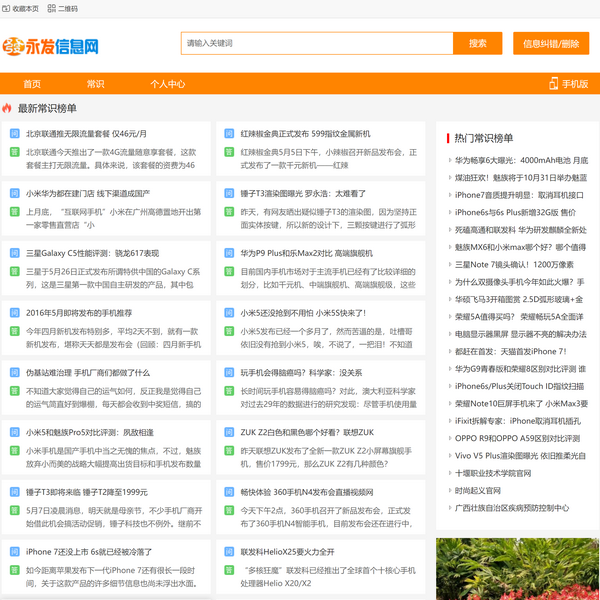Open the QR code icon
The height and width of the screenshot is (600, 600).
[x=52, y=8]
